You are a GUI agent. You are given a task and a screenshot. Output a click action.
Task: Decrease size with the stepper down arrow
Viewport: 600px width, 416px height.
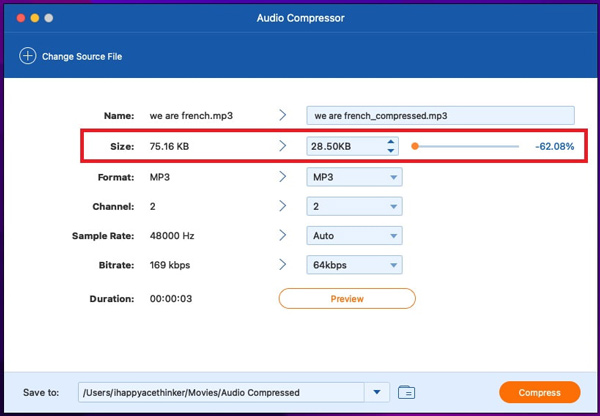tap(391, 151)
